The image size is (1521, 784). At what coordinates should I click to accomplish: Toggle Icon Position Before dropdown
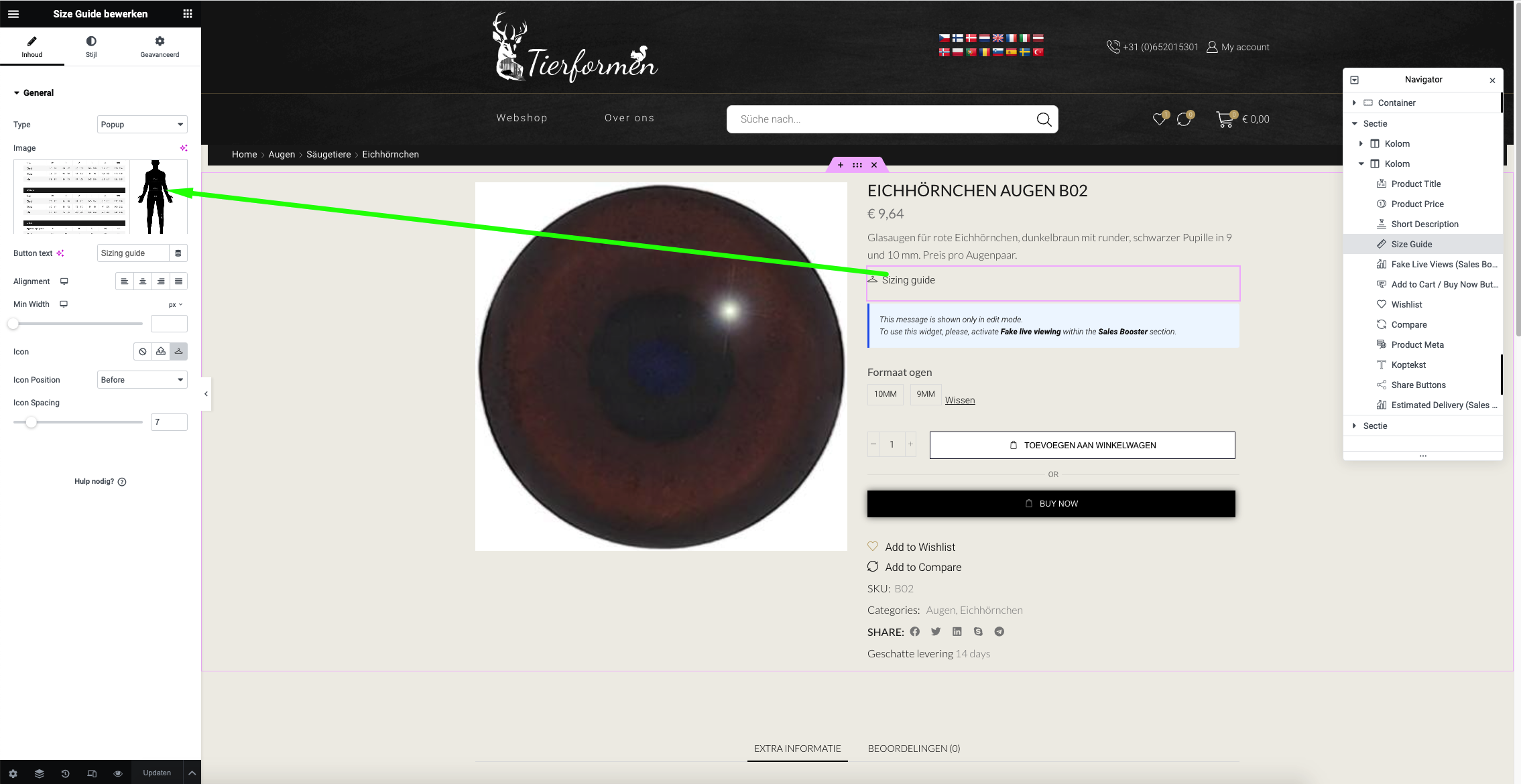(x=141, y=379)
